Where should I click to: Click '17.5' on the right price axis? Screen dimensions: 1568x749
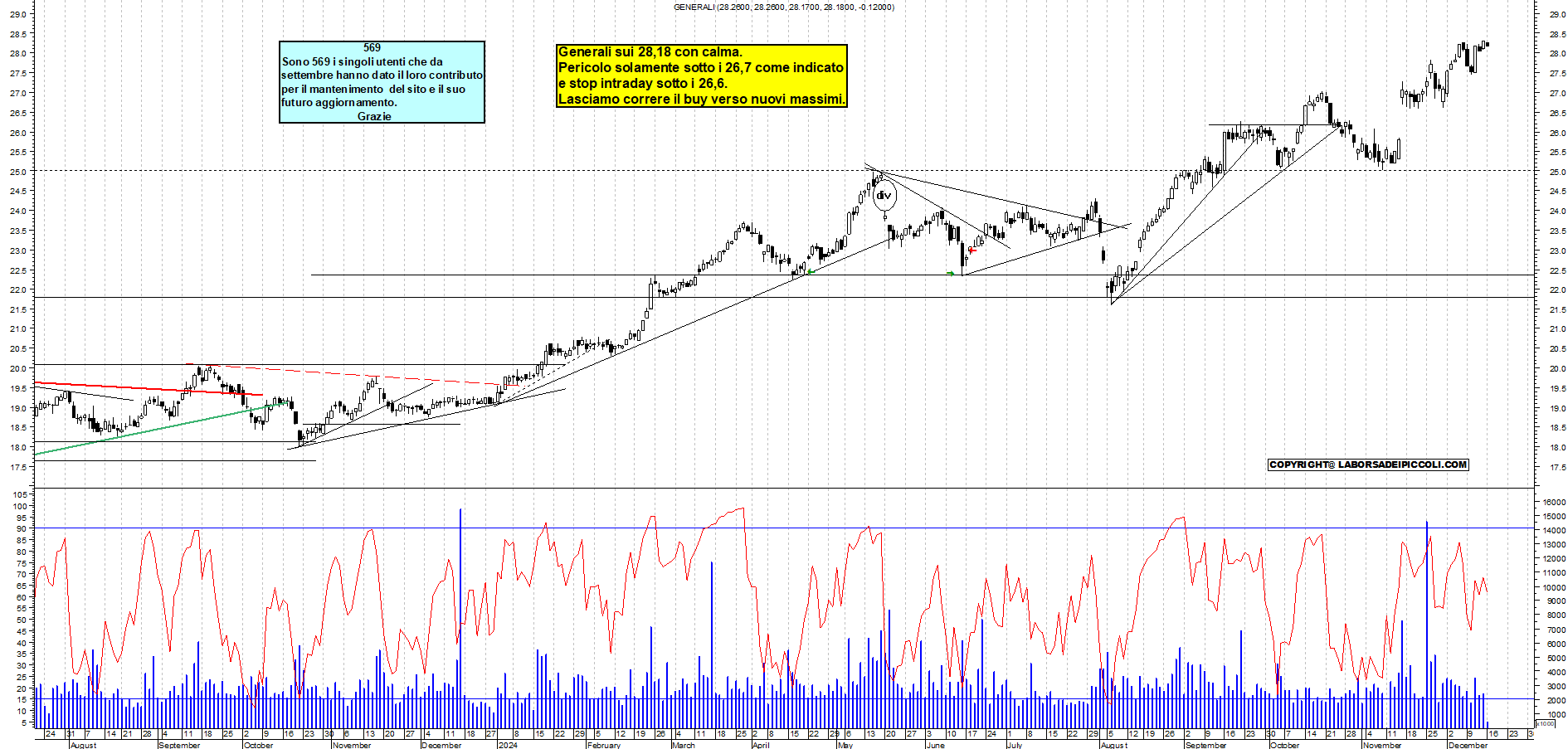tap(1557, 468)
